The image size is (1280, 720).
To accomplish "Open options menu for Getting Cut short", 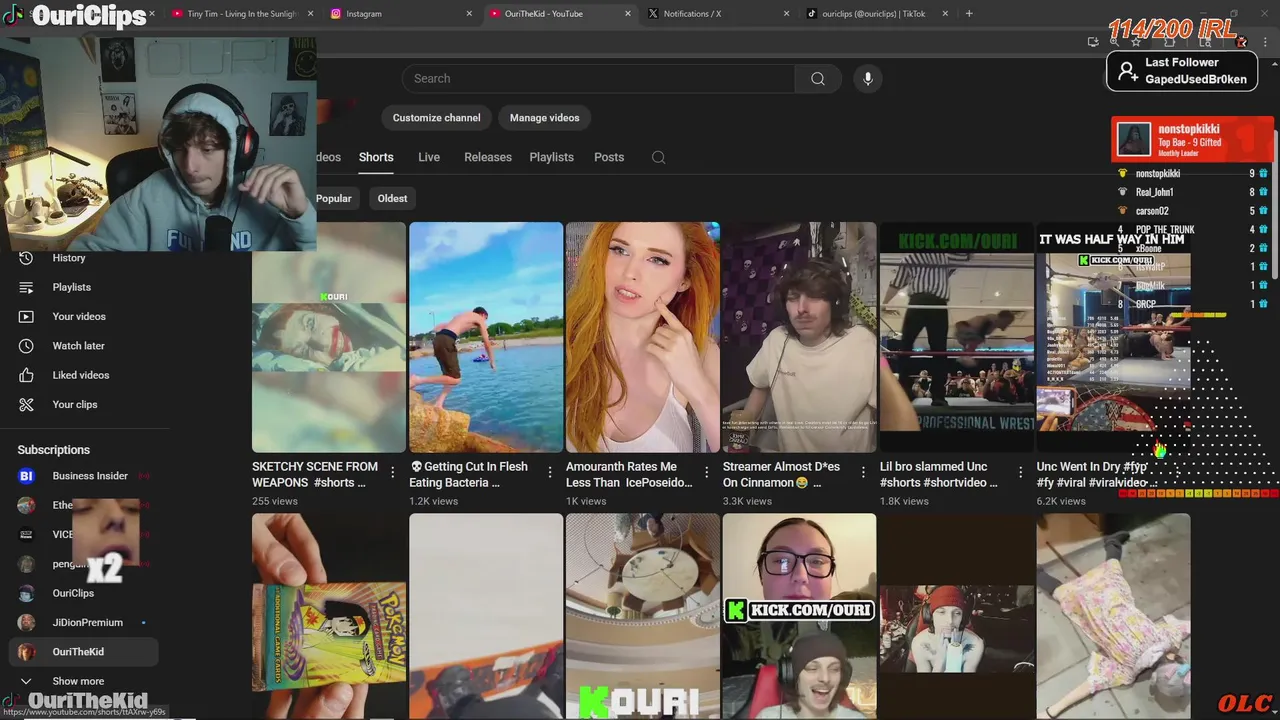I will pyautogui.click(x=550, y=472).
